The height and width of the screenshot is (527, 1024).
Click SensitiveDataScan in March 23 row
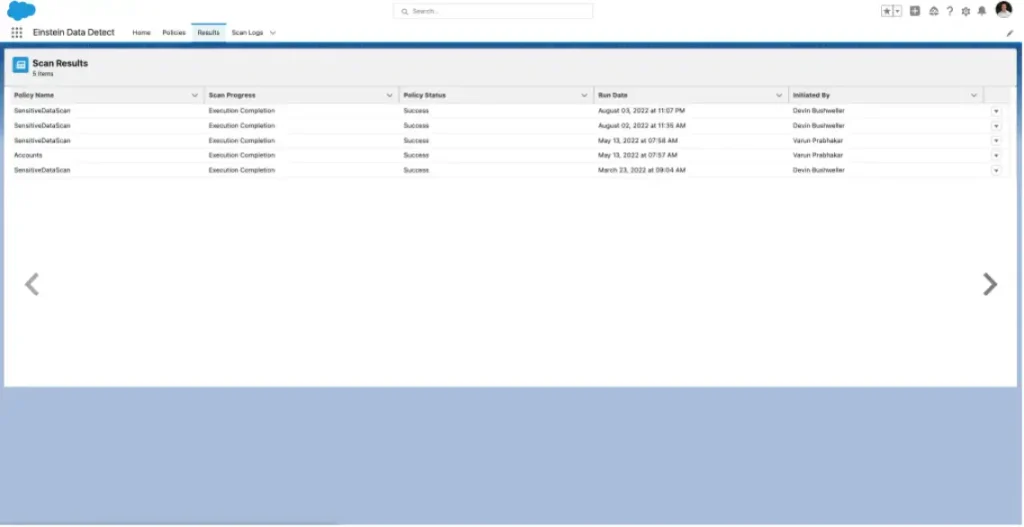(x=42, y=170)
